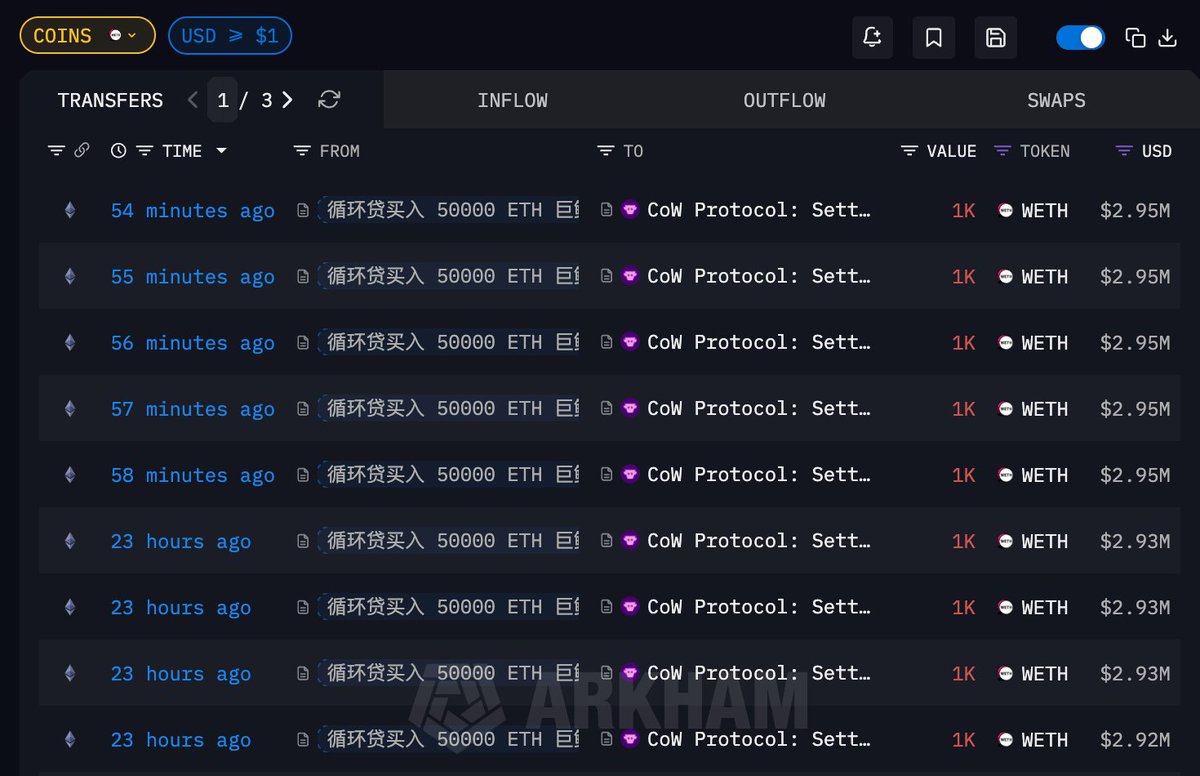Click the page number 1 field
This screenshot has width=1200, height=776.
(x=223, y=100)
